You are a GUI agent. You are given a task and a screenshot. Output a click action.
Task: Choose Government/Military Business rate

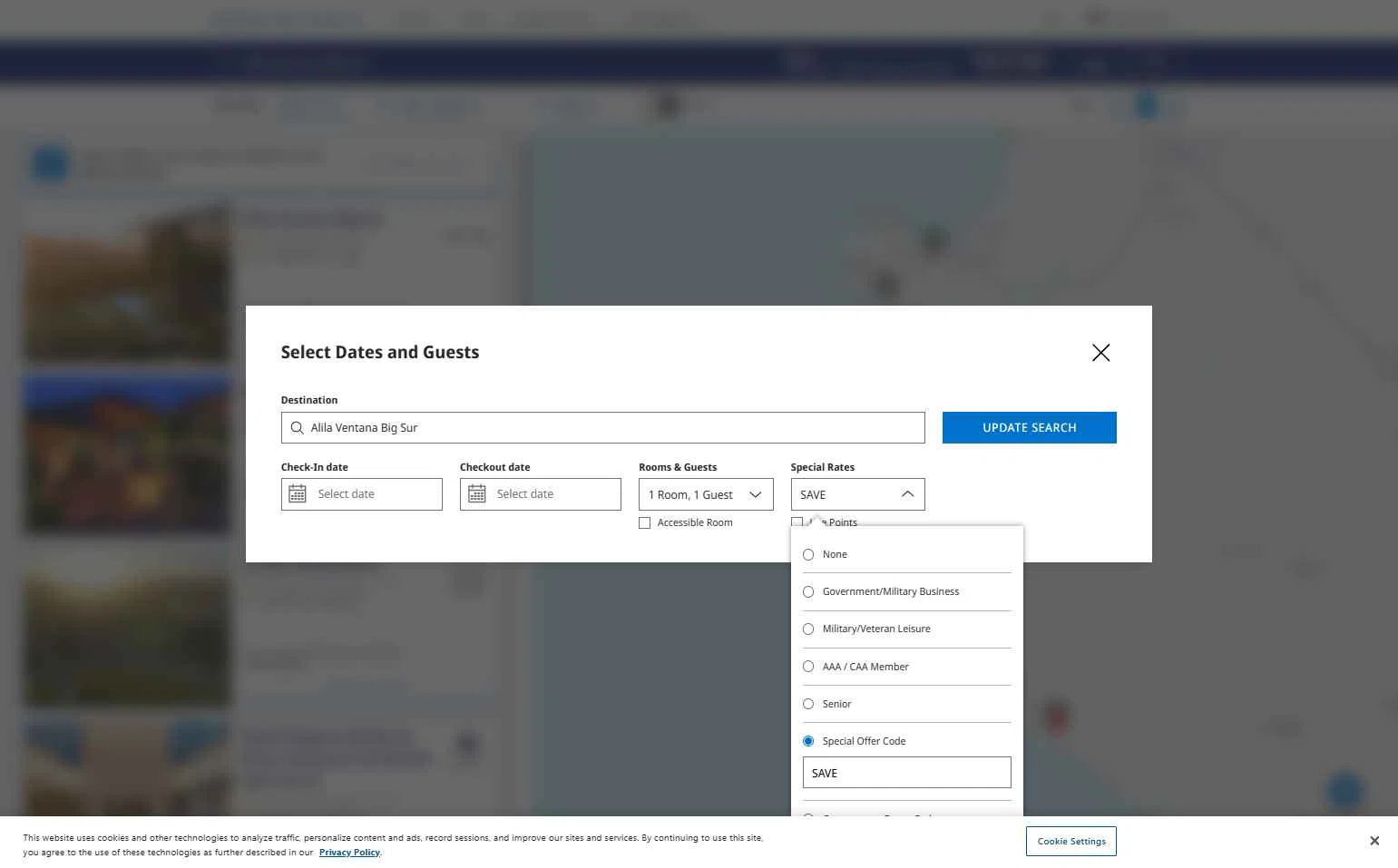pos(808,592)
